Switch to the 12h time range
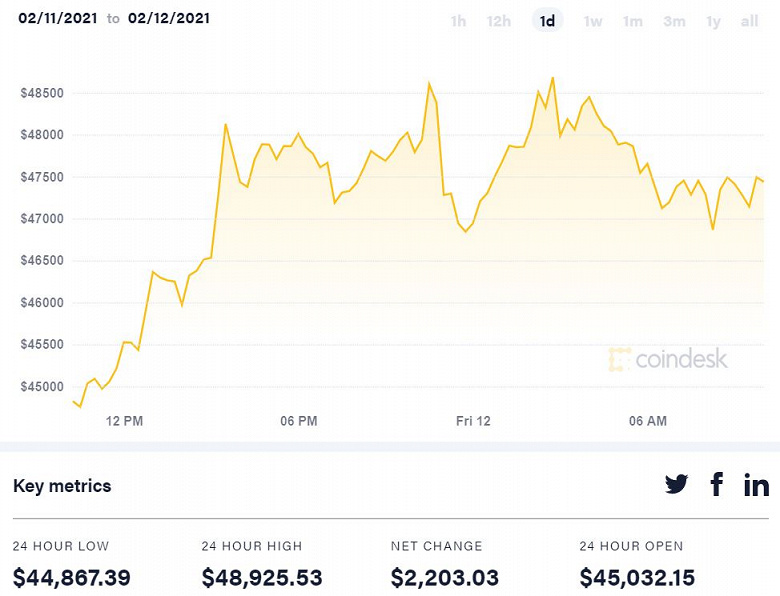This screenshot has width=780, height=596. (499, 21)
